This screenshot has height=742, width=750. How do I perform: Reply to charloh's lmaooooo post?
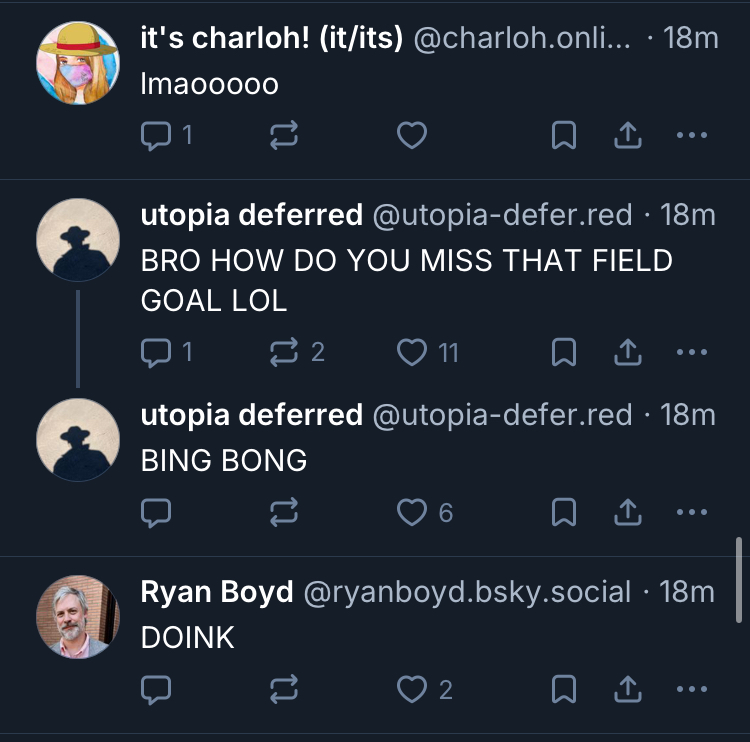(x=155, y=135)
